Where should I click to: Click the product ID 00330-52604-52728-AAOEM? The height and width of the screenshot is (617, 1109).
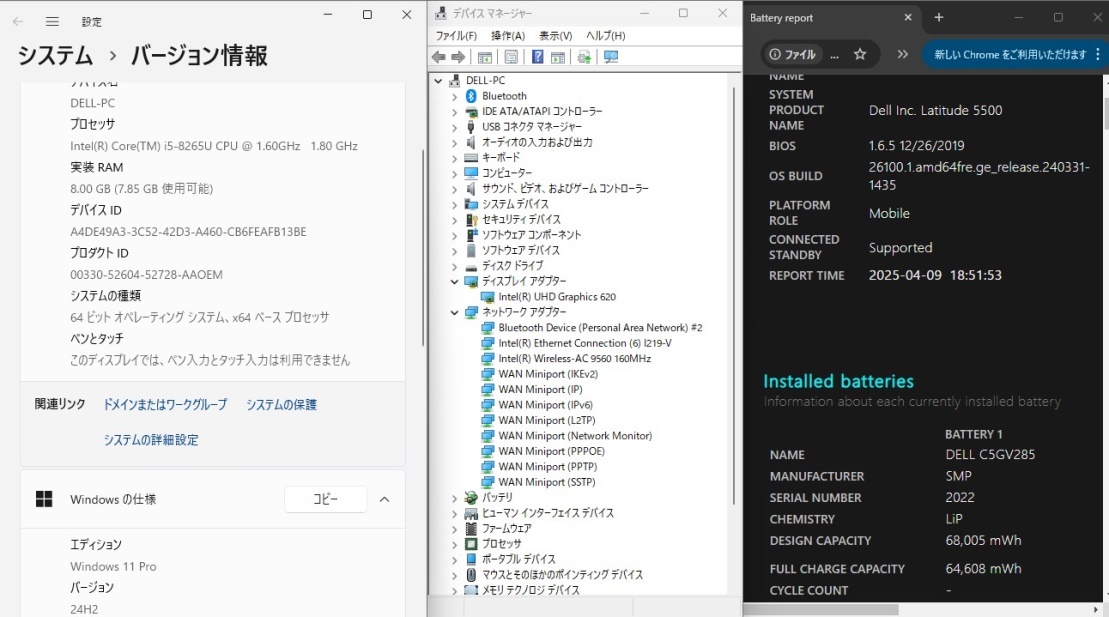[x=146, y=275]
